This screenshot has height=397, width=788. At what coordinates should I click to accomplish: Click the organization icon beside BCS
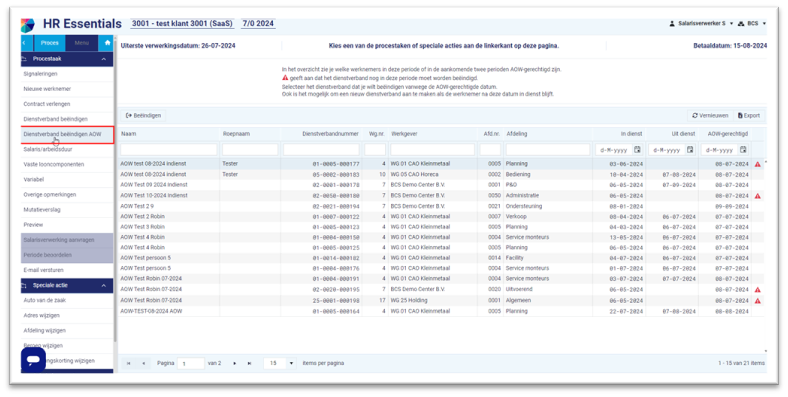(x=741, y=24)
